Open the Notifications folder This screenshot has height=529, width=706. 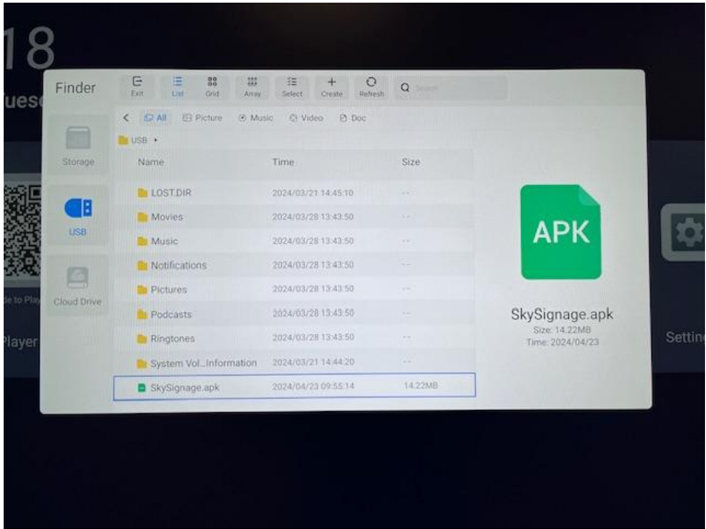click(x=294, y=265)
